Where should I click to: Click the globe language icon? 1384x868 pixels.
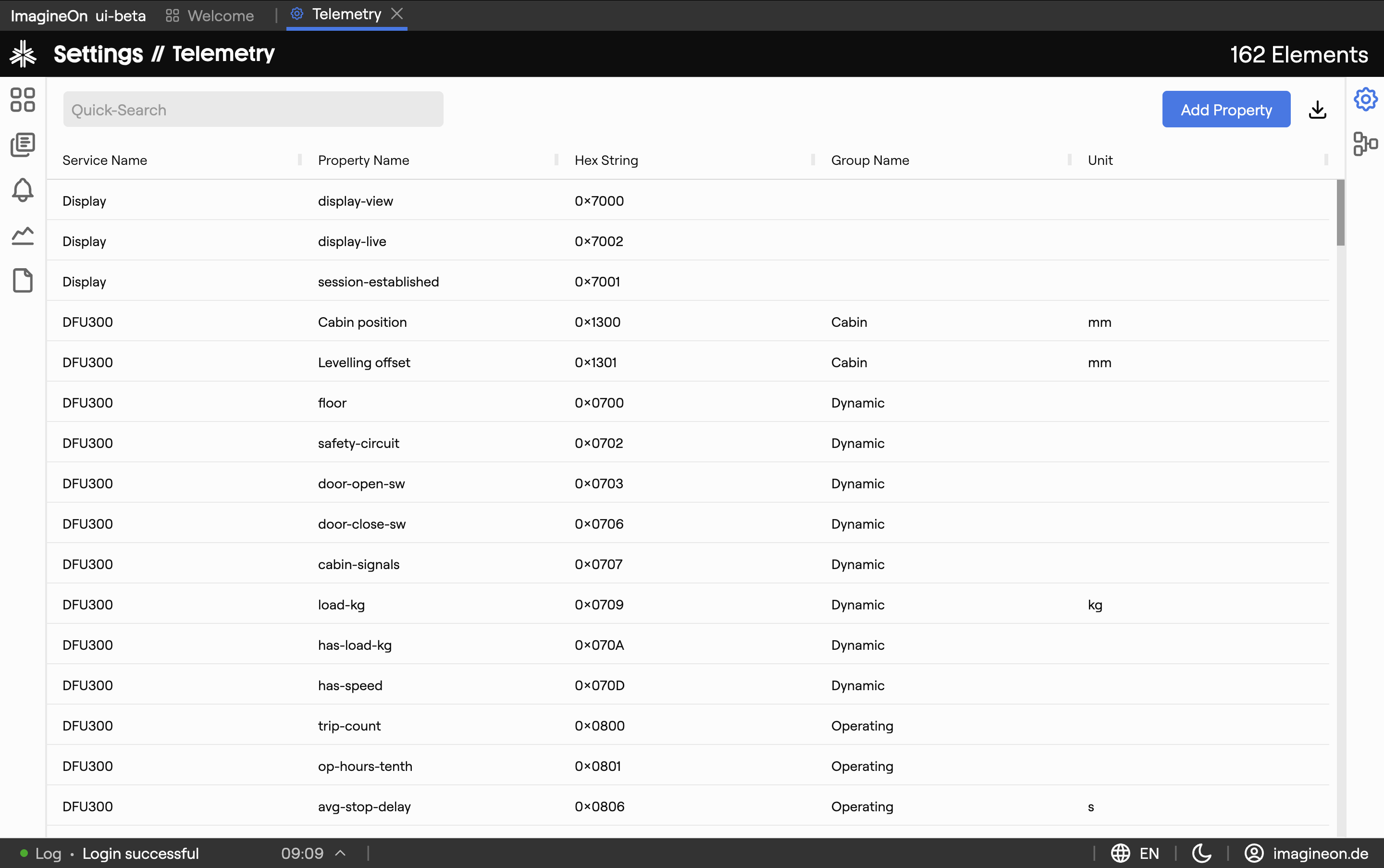point(1121,853)
